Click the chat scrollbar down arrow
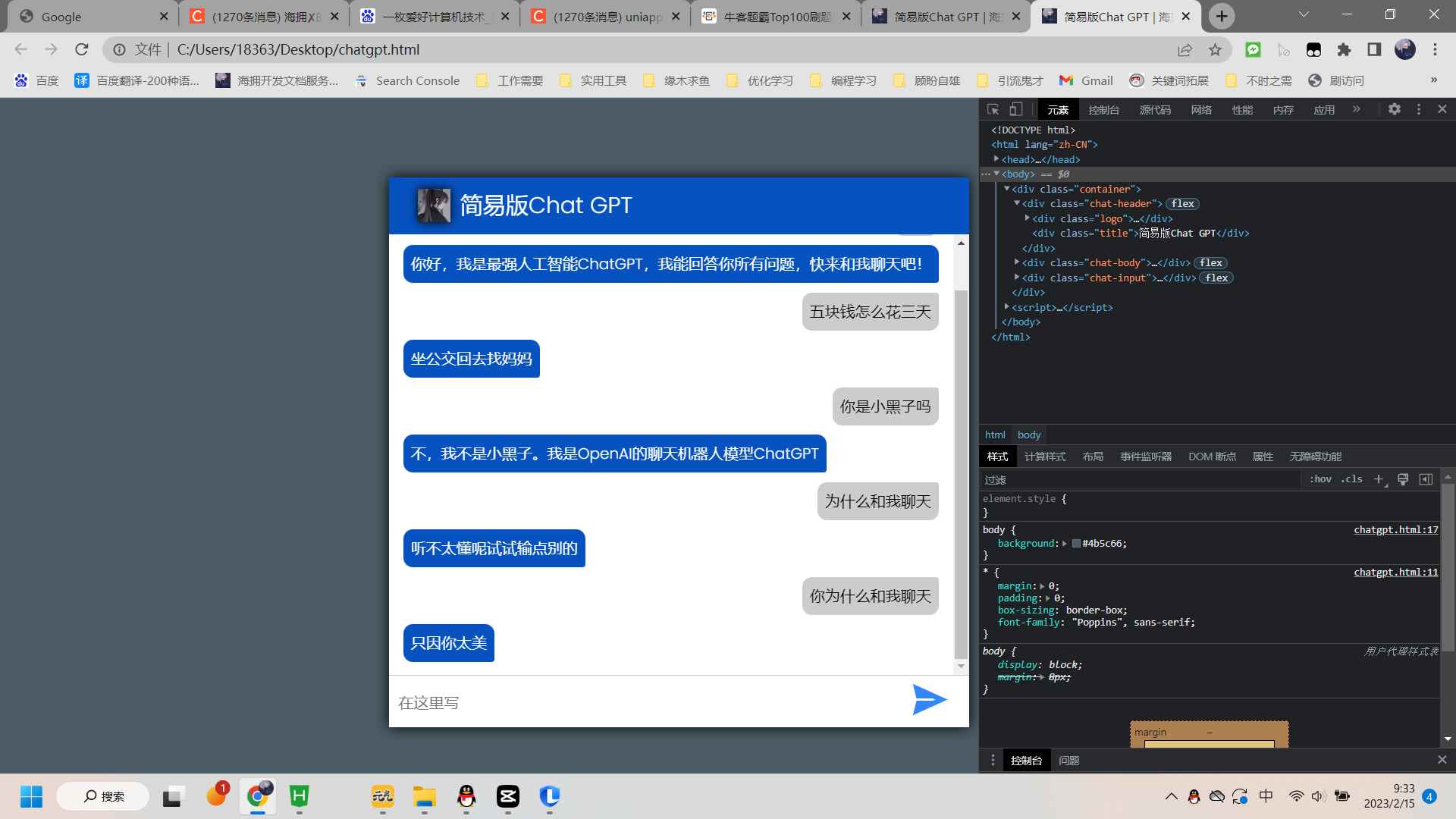Screen dimensions: 1456x819 [x=961, y=667]
